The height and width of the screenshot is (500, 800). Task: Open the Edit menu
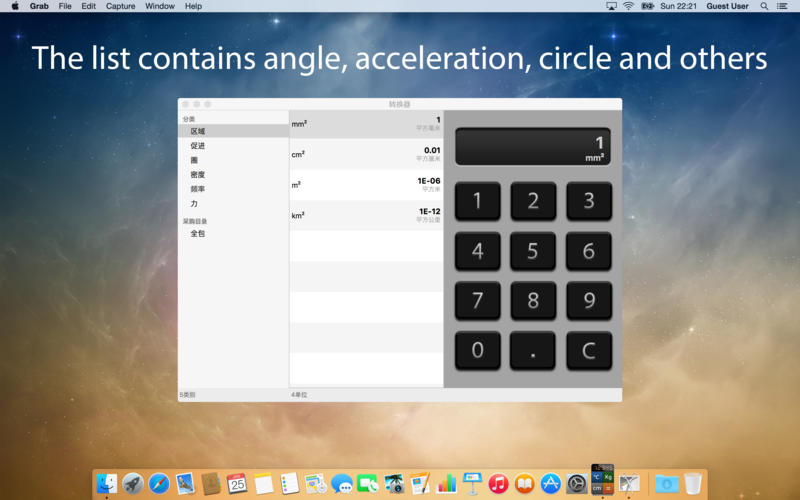[89, 6]
